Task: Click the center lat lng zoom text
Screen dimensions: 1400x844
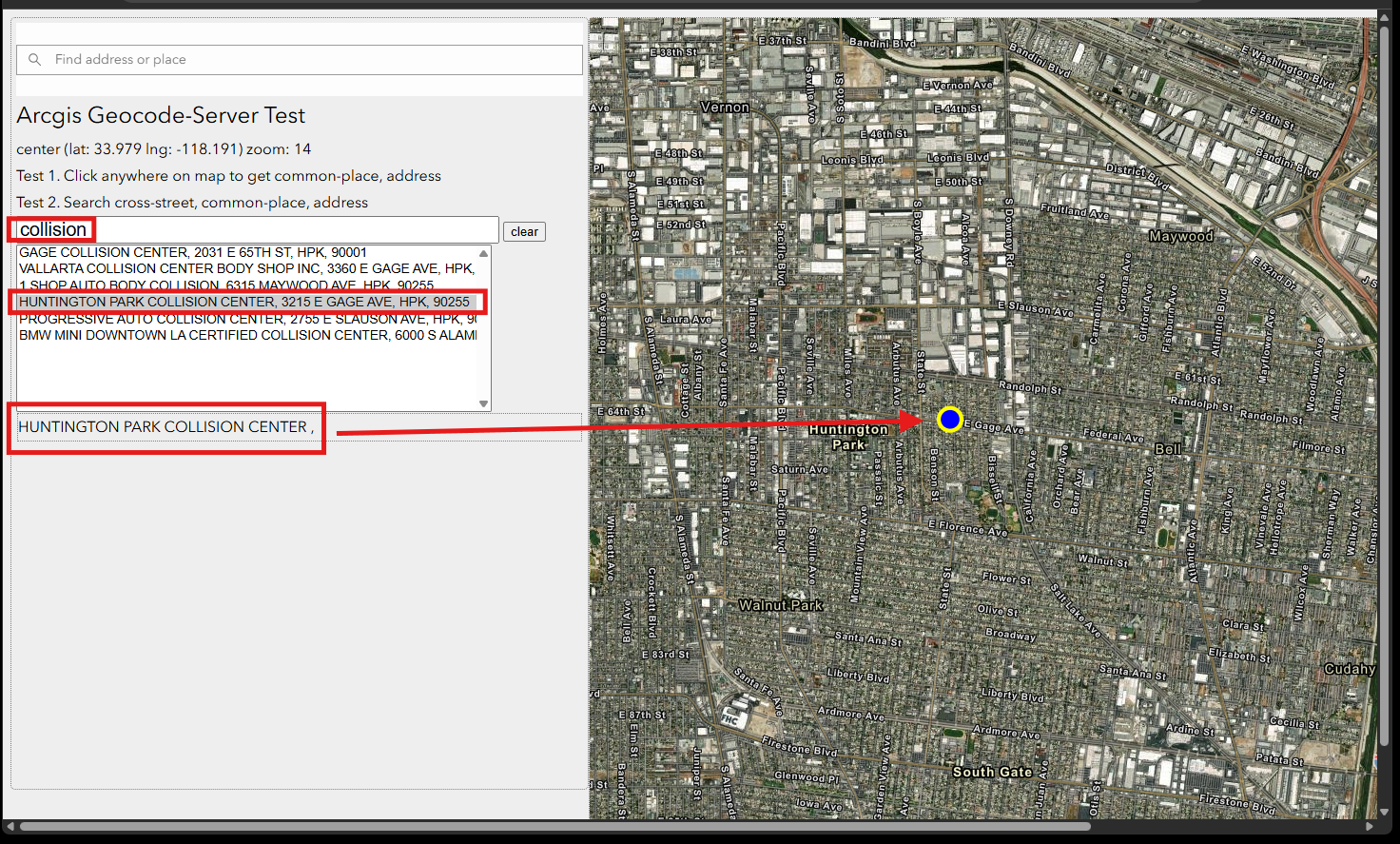Action: (x=164, y=149)
